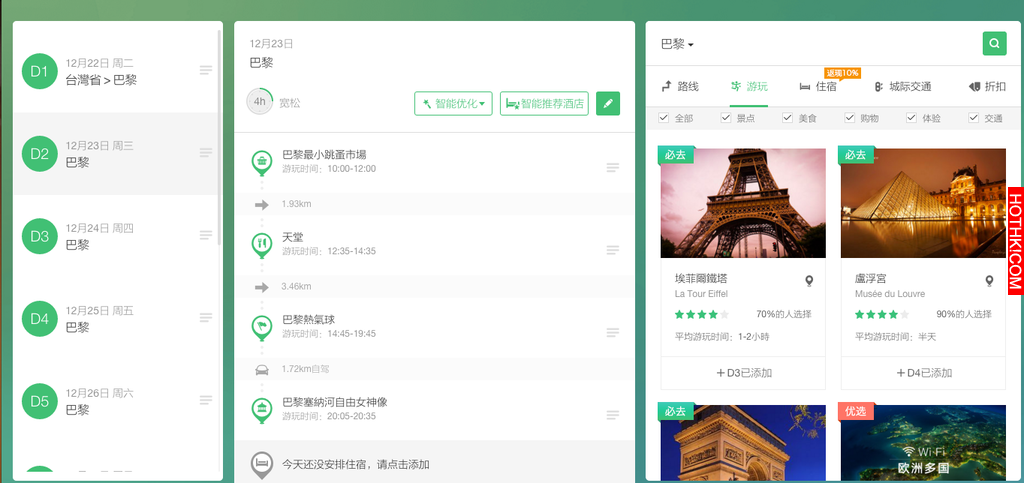Screen dimensions: 1024x483
Task: Click the 游玩时间：12:35-14:35 text
Action: tap(329, 251)
